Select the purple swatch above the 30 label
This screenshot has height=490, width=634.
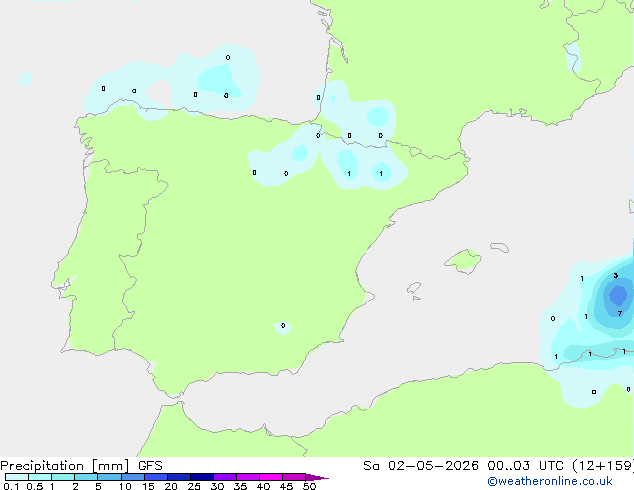[x=225, y=477]
